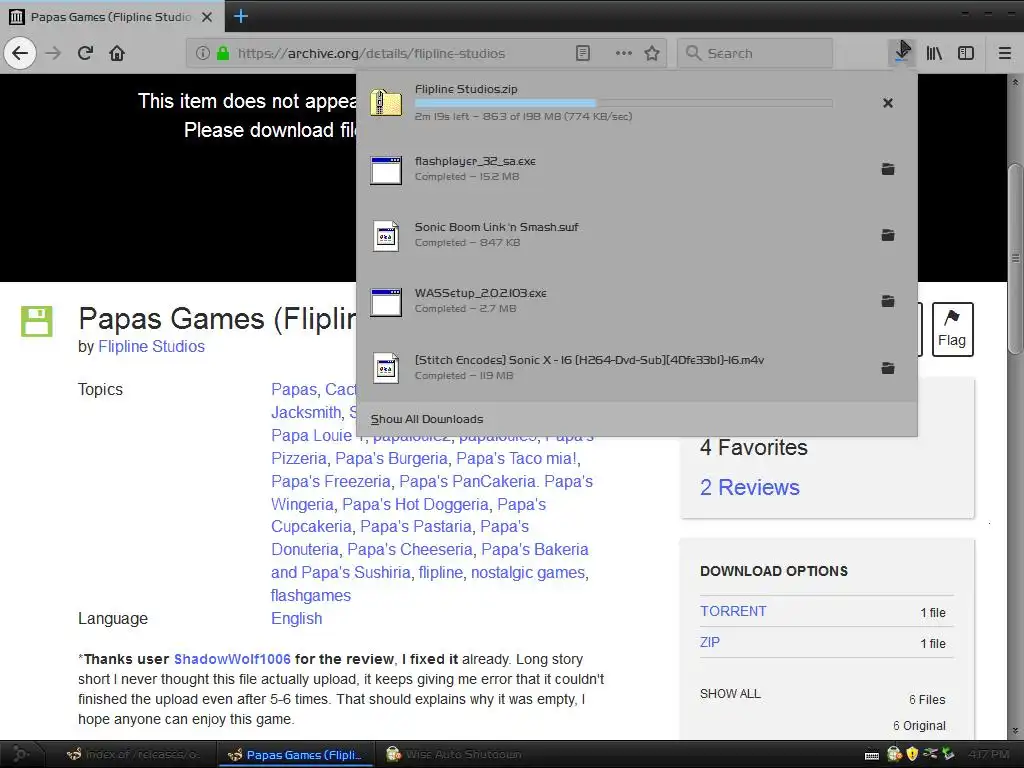The image size is (1024, 768).
Task: Open the ShadowWolf1006 user link
Action: pos(232,659)
